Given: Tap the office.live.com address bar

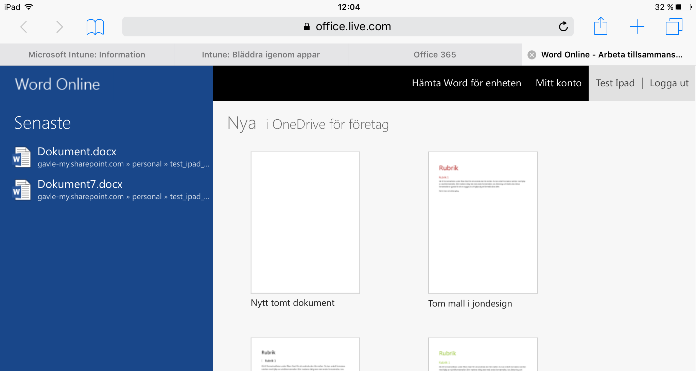Looking at the screenshot, I should pyautogui.click(x=348, y=27).
